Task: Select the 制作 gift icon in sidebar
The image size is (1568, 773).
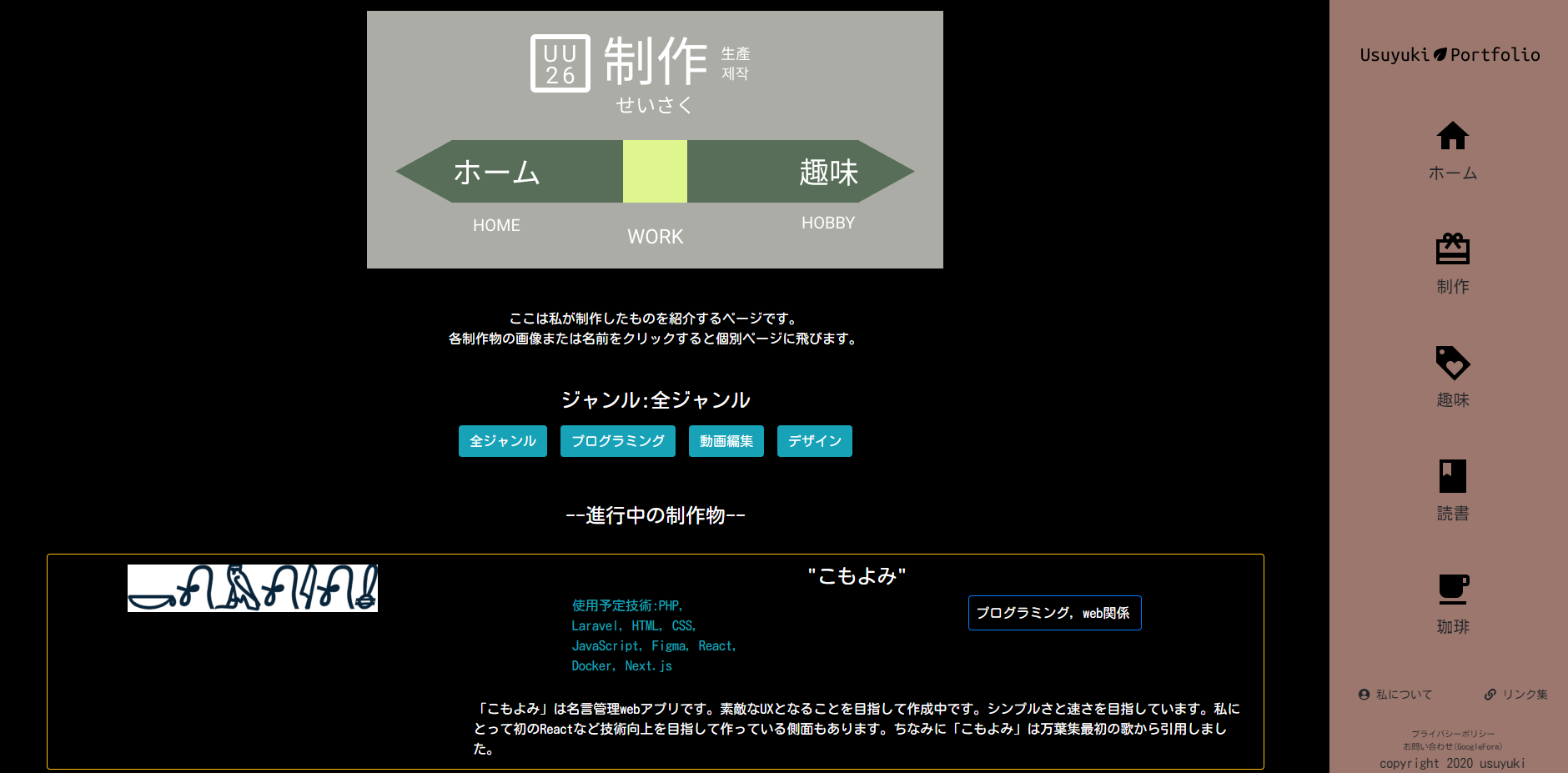Action: pos(1452,248)
